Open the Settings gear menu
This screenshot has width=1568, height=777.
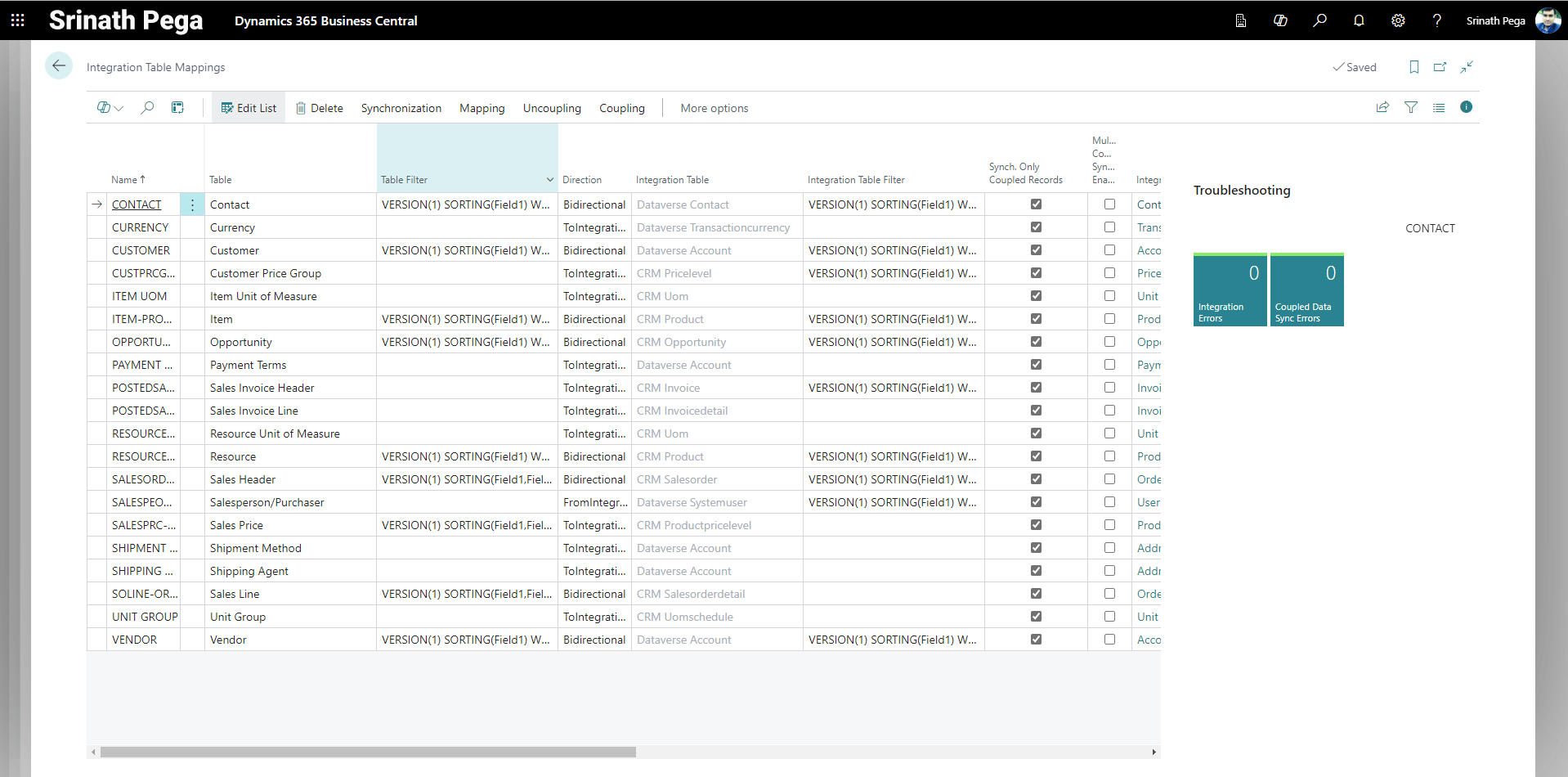(x=1398, y=20)
